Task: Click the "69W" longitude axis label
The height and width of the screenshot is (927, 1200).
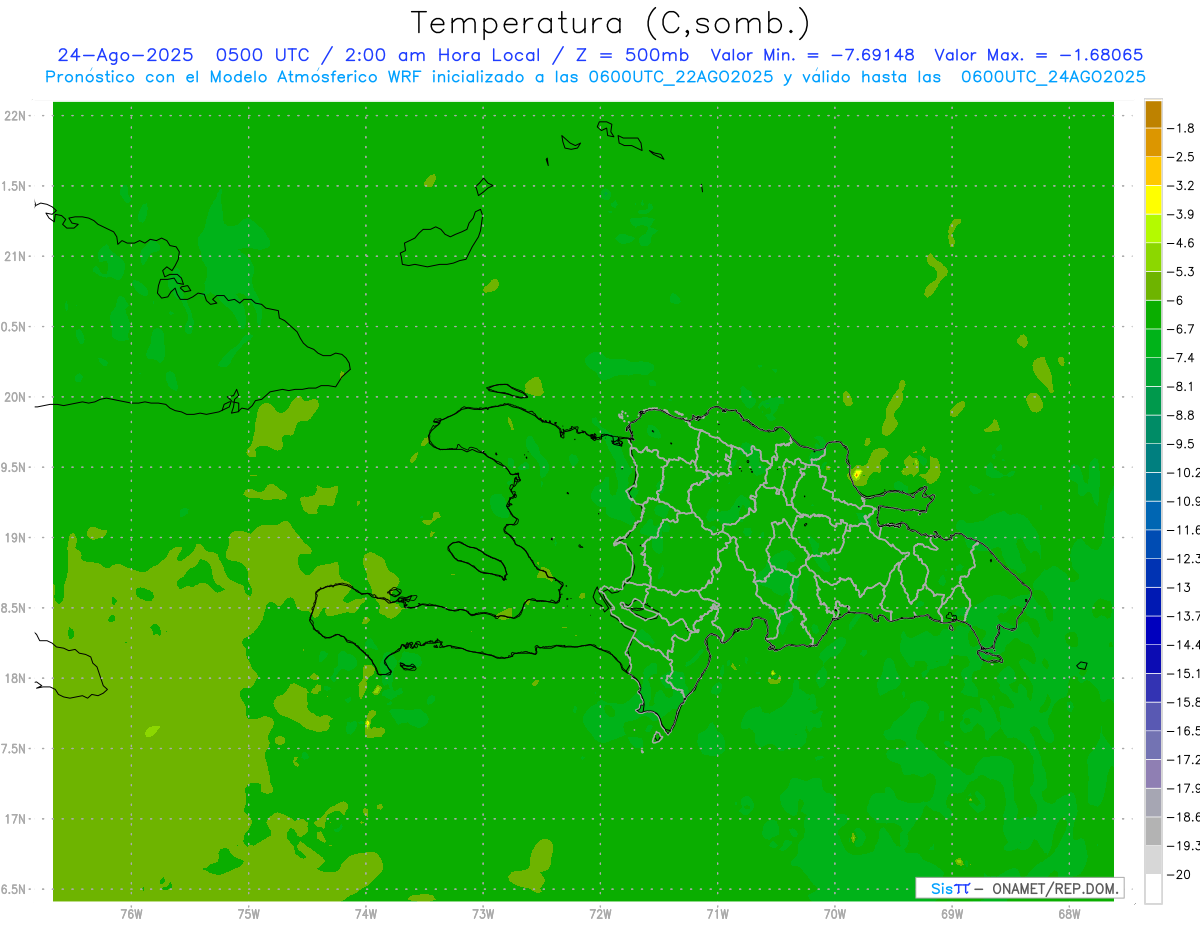Action: click(x=951, y=914)
